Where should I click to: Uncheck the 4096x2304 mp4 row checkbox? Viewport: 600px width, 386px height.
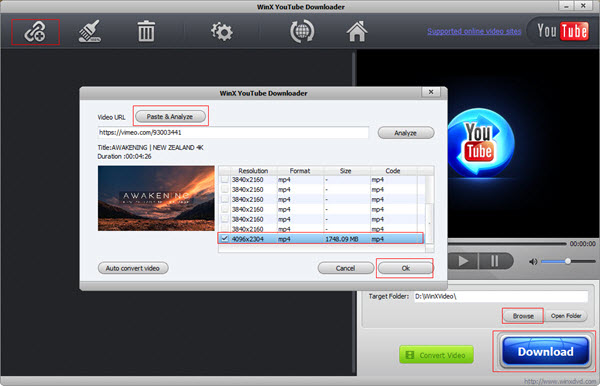click(225, 238)
